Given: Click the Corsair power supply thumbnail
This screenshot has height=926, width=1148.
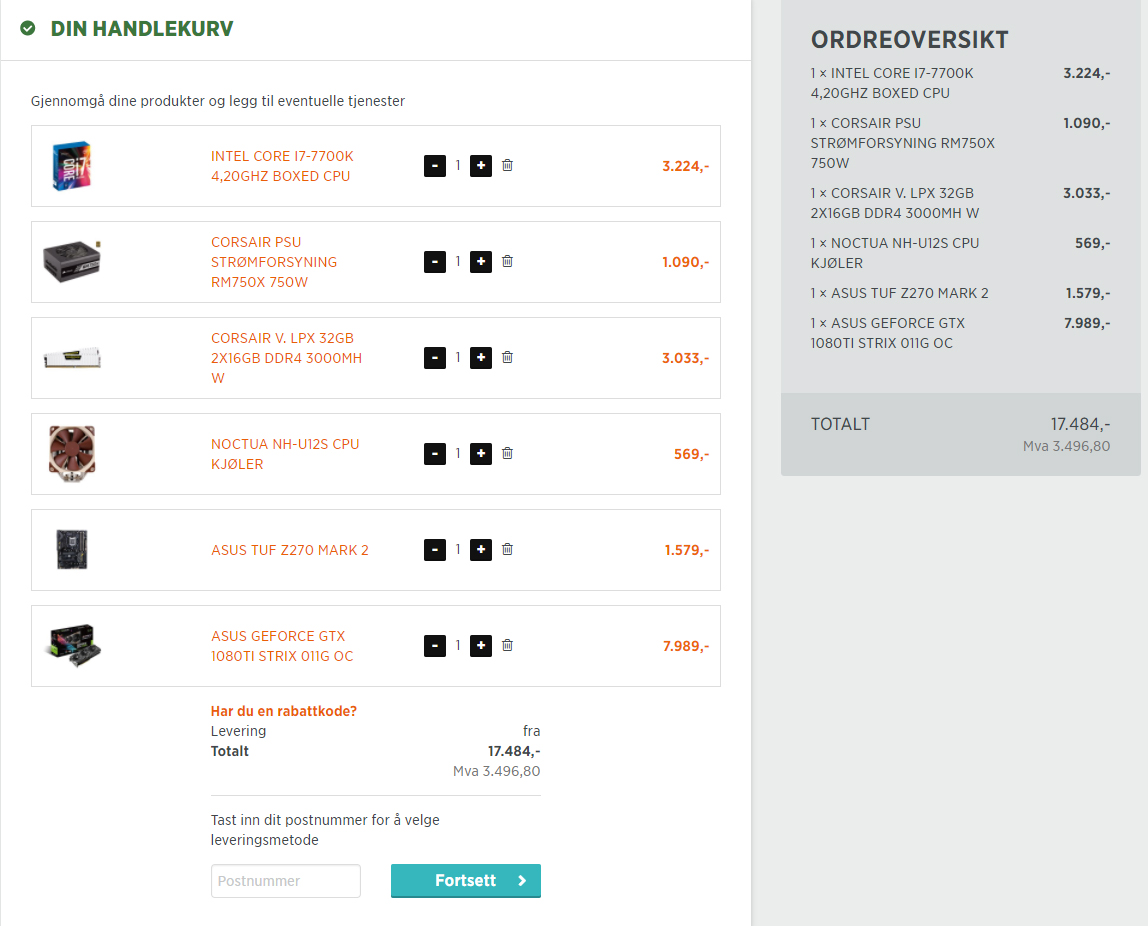Looking at the screenshot, I should 72,261.
